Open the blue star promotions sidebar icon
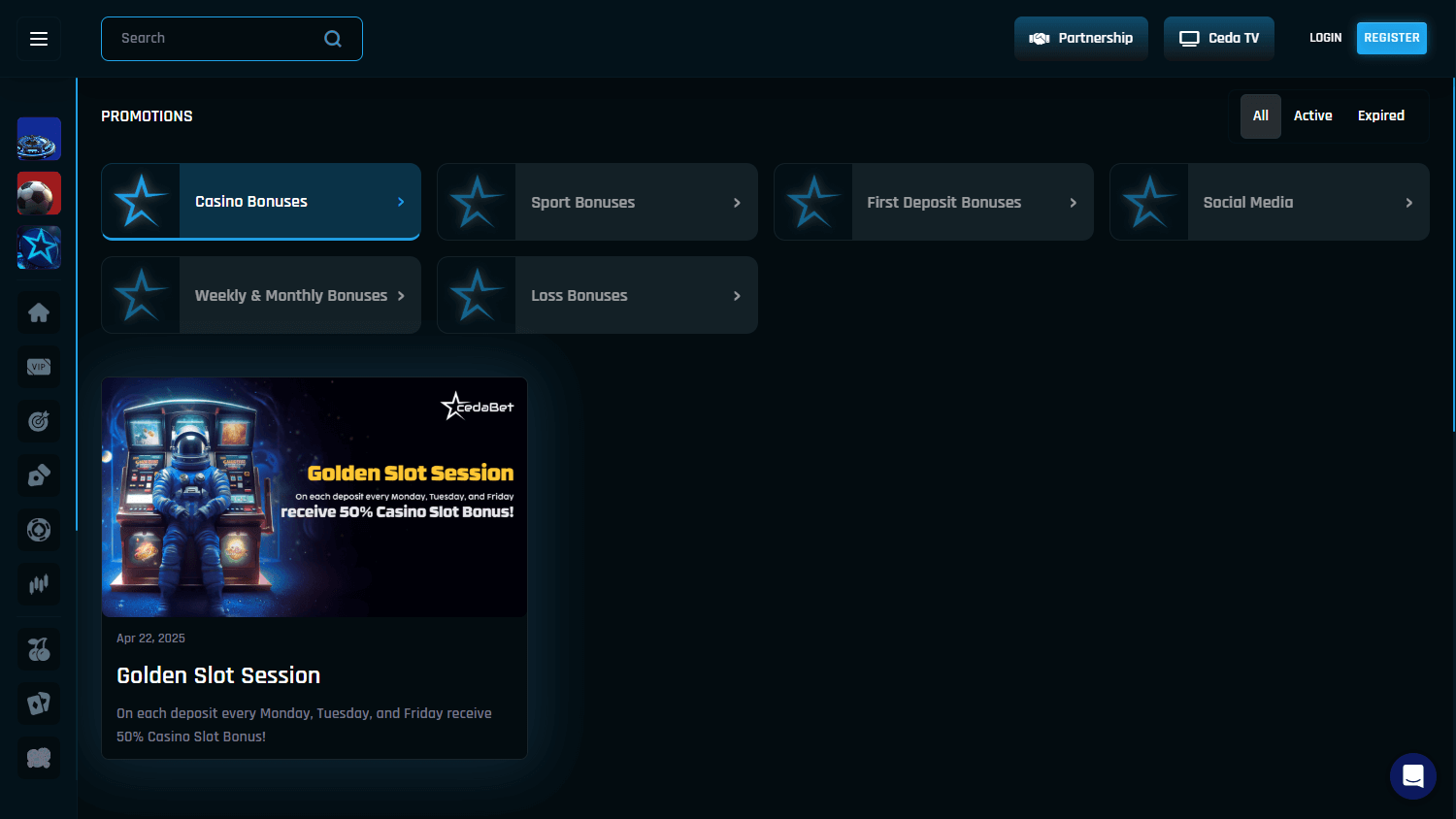The image size is (1456, 819). point(39,247)
